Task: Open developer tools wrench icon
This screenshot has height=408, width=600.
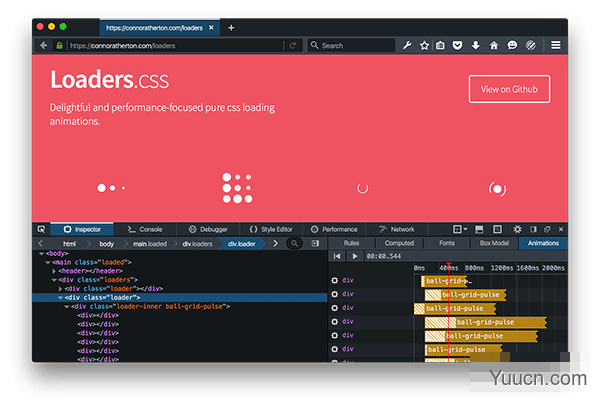Action: pyautogui.click(x=407, y=45)
